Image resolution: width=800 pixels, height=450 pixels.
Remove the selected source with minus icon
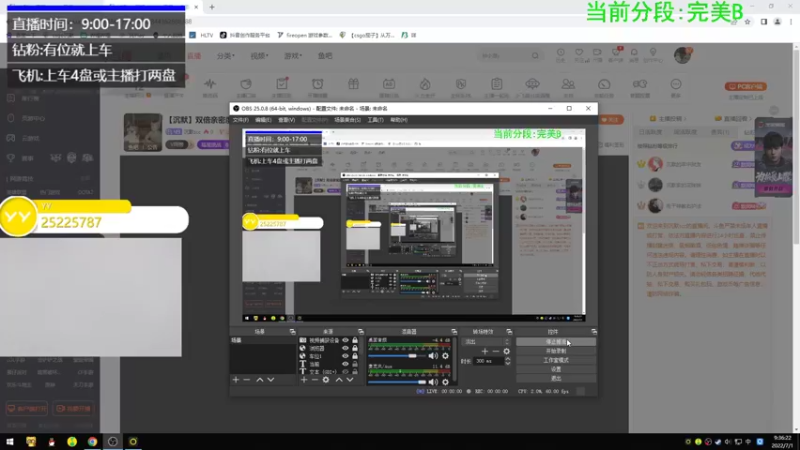coord(315,380)
